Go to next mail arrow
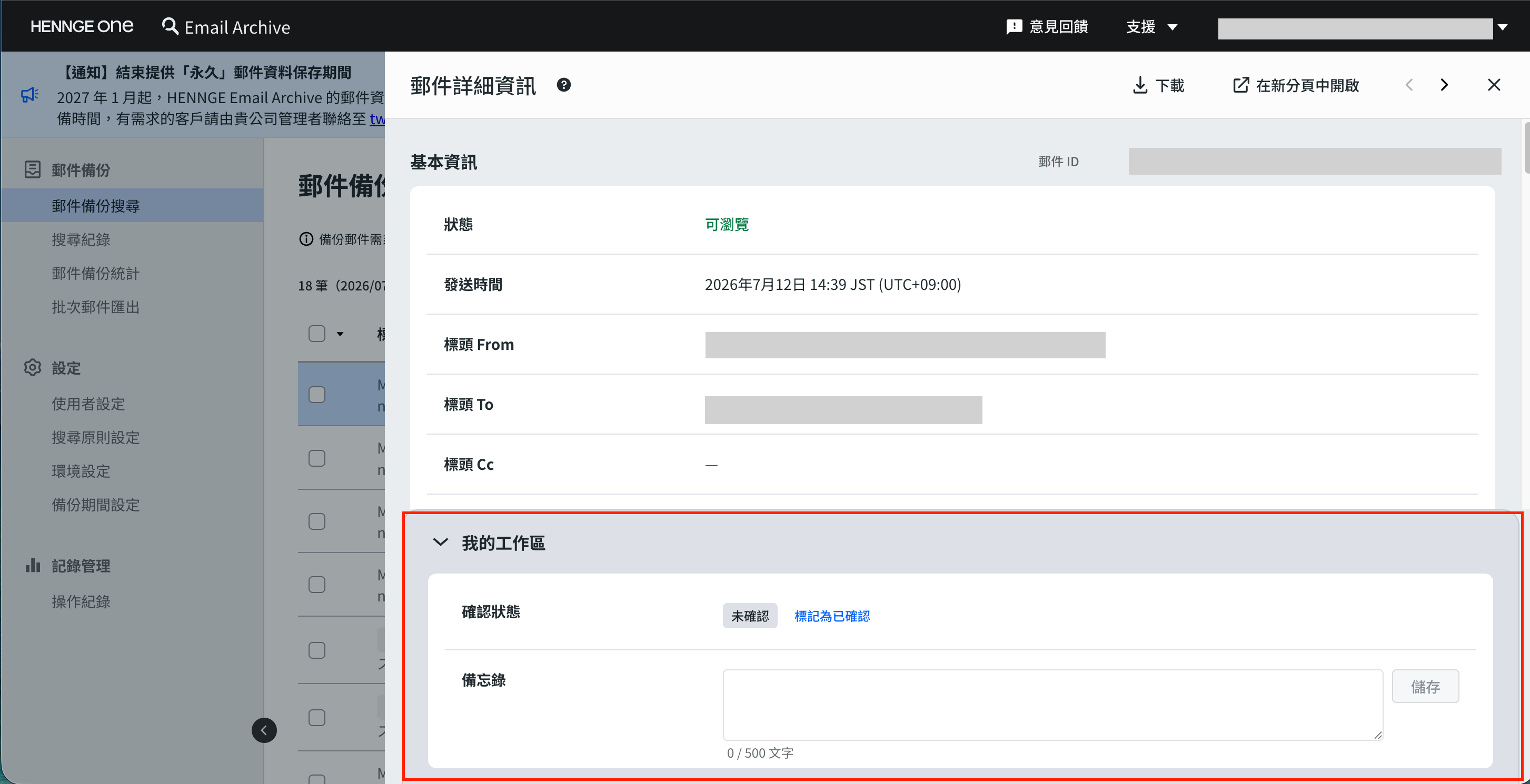This screenshot has height=784, width=1530. pyautogui.click(x=1444, y=85)
